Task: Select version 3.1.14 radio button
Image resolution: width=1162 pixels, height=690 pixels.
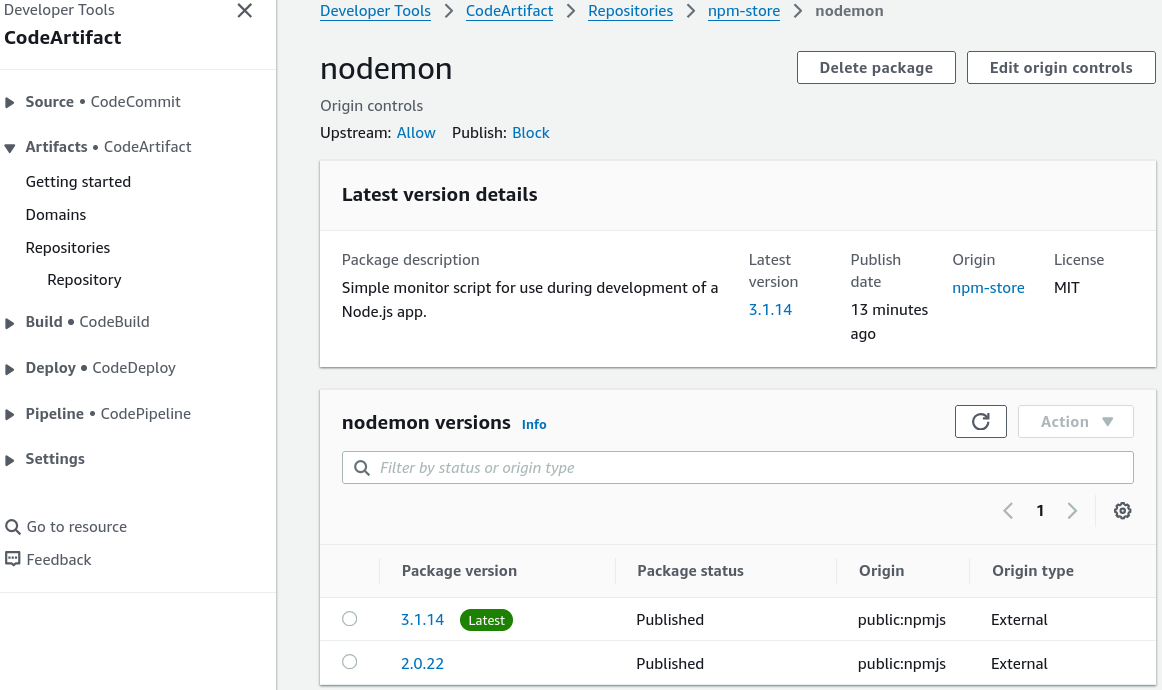Action: coord(350,619)
